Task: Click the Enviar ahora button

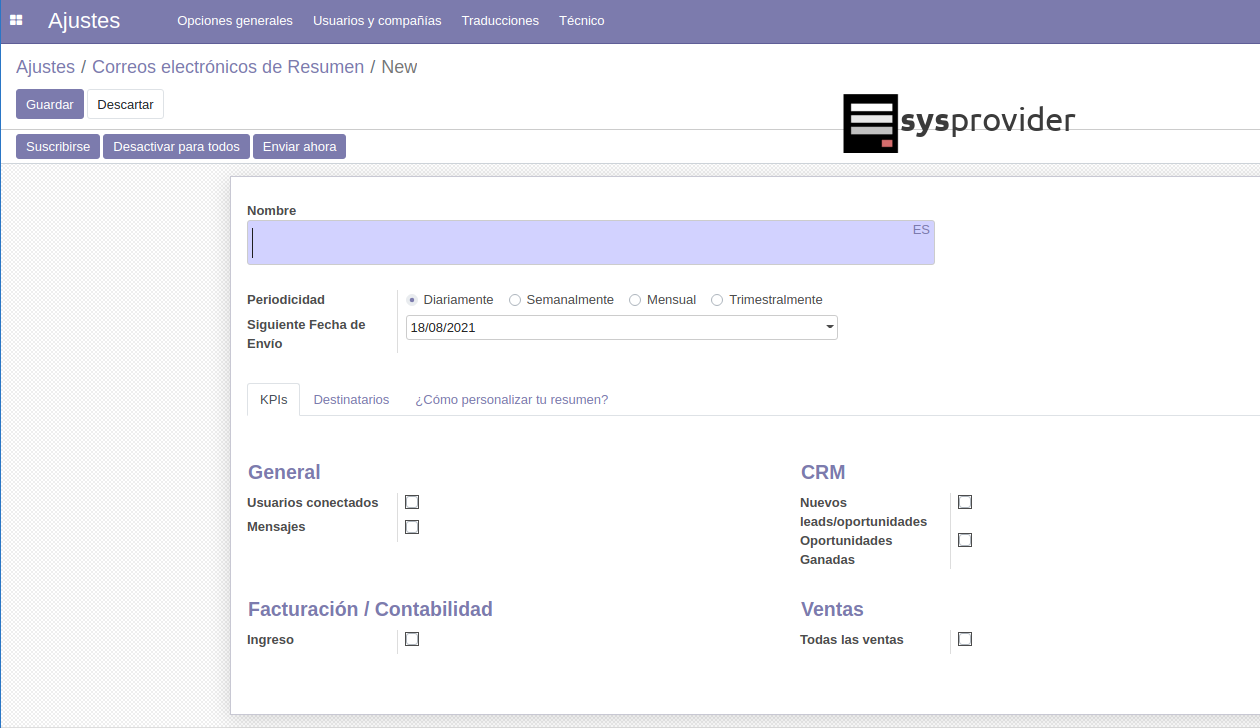Action: coord(299,146)
